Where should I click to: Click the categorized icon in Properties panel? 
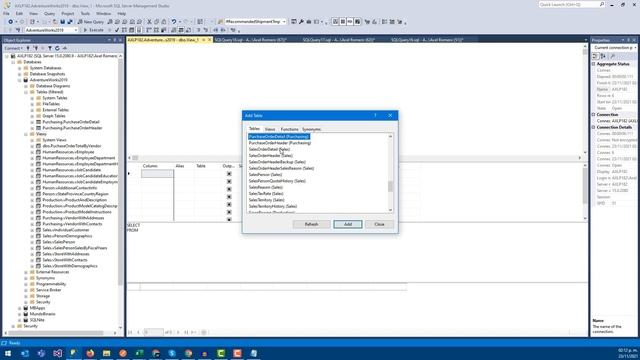(x=596, y=56)
